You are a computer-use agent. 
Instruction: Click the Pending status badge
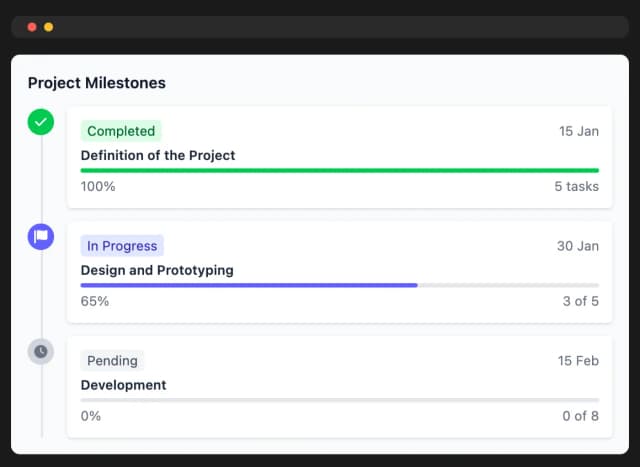112,360
